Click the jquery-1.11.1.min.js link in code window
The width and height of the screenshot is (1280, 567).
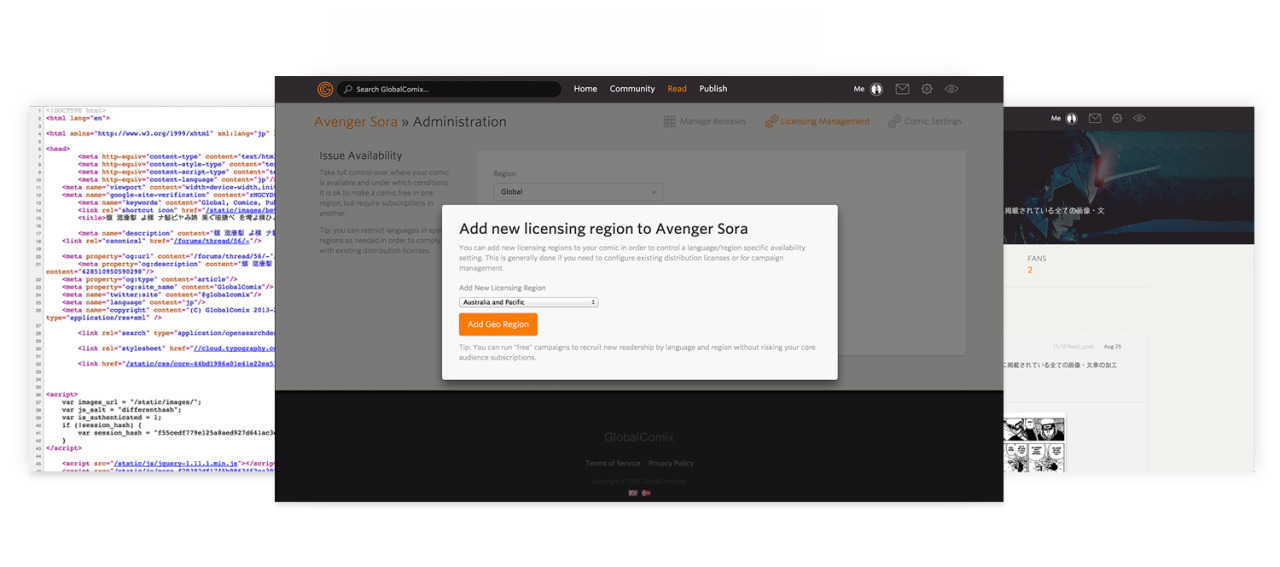pyautogui.click(x=175, y=464)
